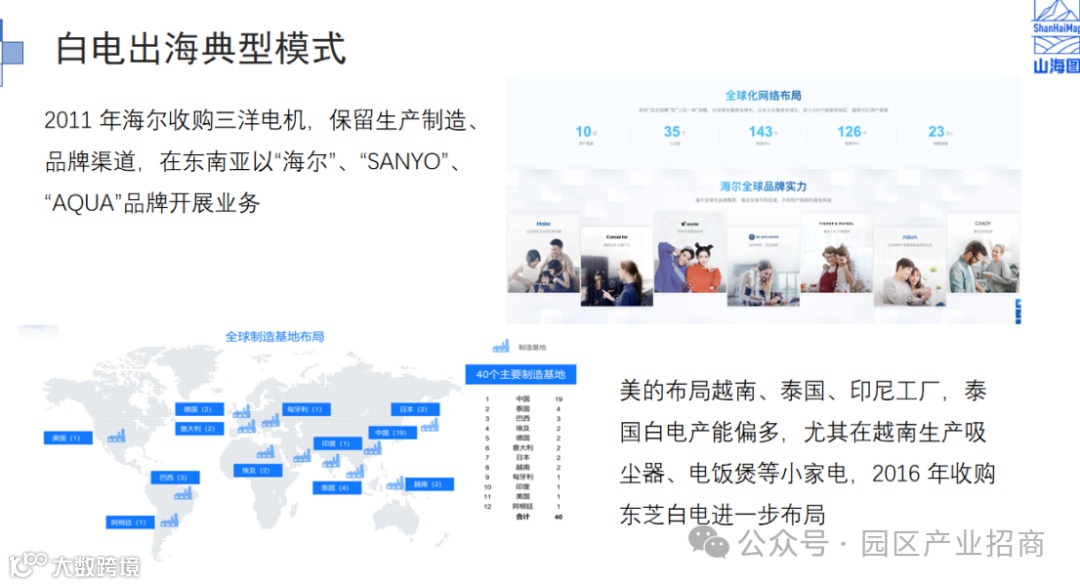Click the ShanHaiMap logo in the top corner
This screenshot has height=586, width=1080.
(x=1055, y=37)
